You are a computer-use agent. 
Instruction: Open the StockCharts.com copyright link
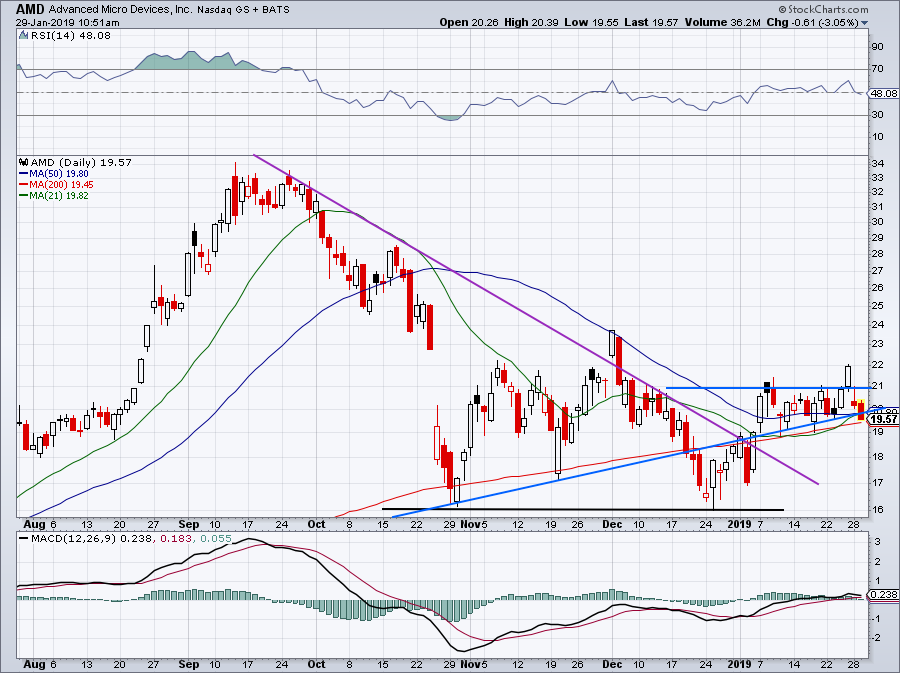click(823, 9)
